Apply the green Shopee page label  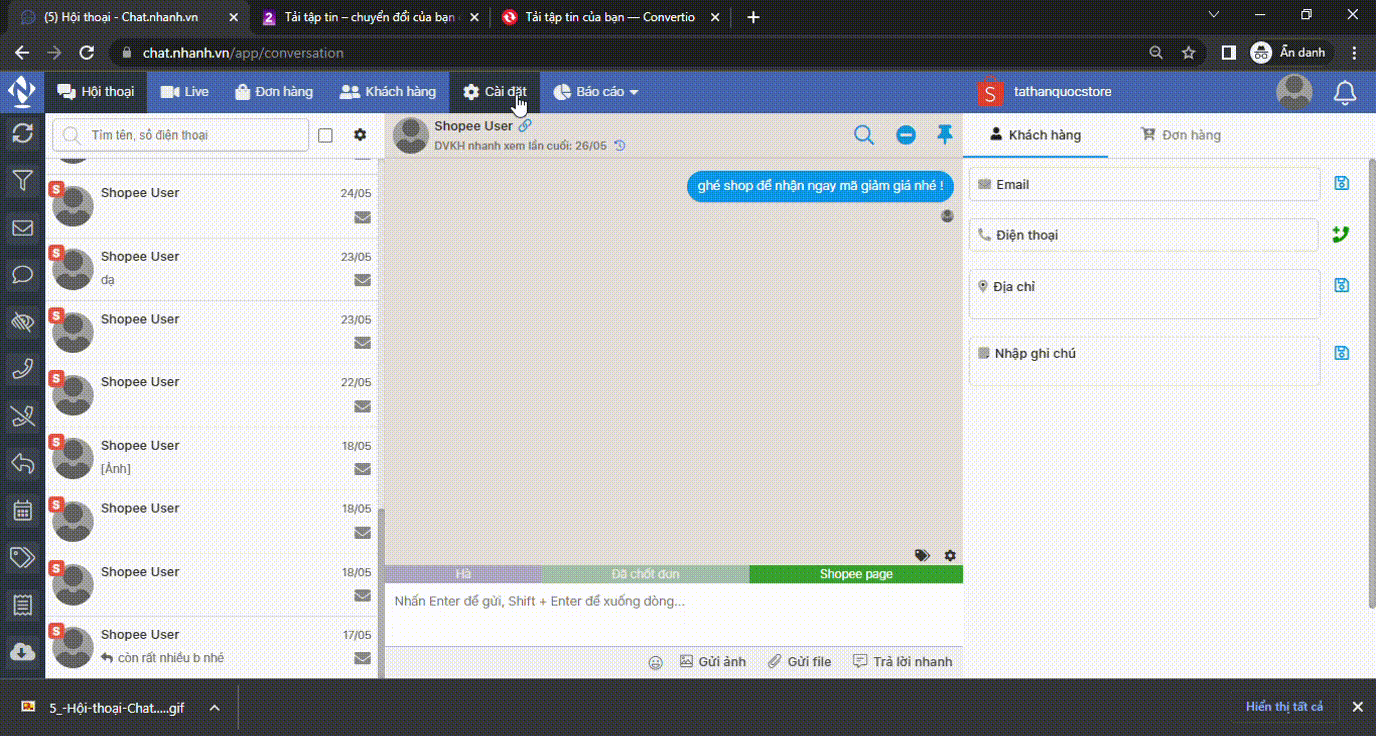[x=856, y=574]
